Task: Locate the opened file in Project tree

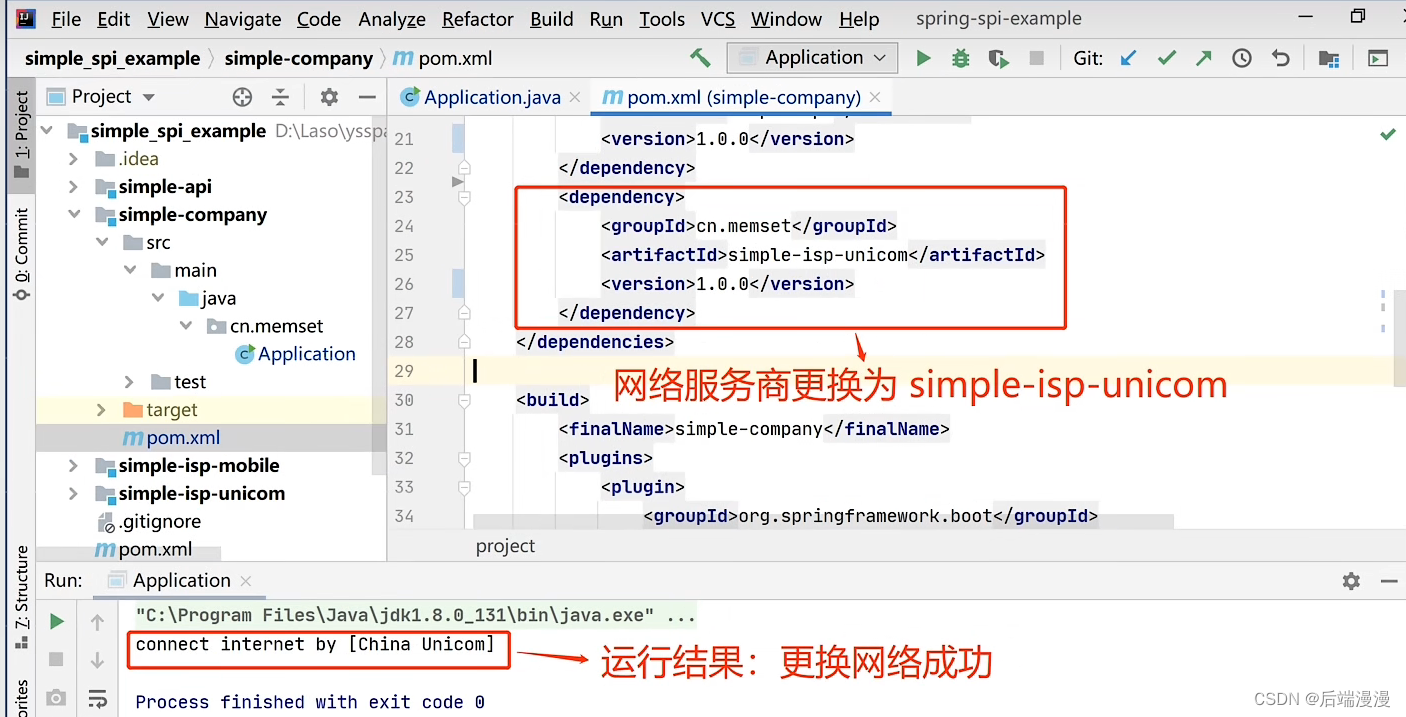Action: point(242,97)
